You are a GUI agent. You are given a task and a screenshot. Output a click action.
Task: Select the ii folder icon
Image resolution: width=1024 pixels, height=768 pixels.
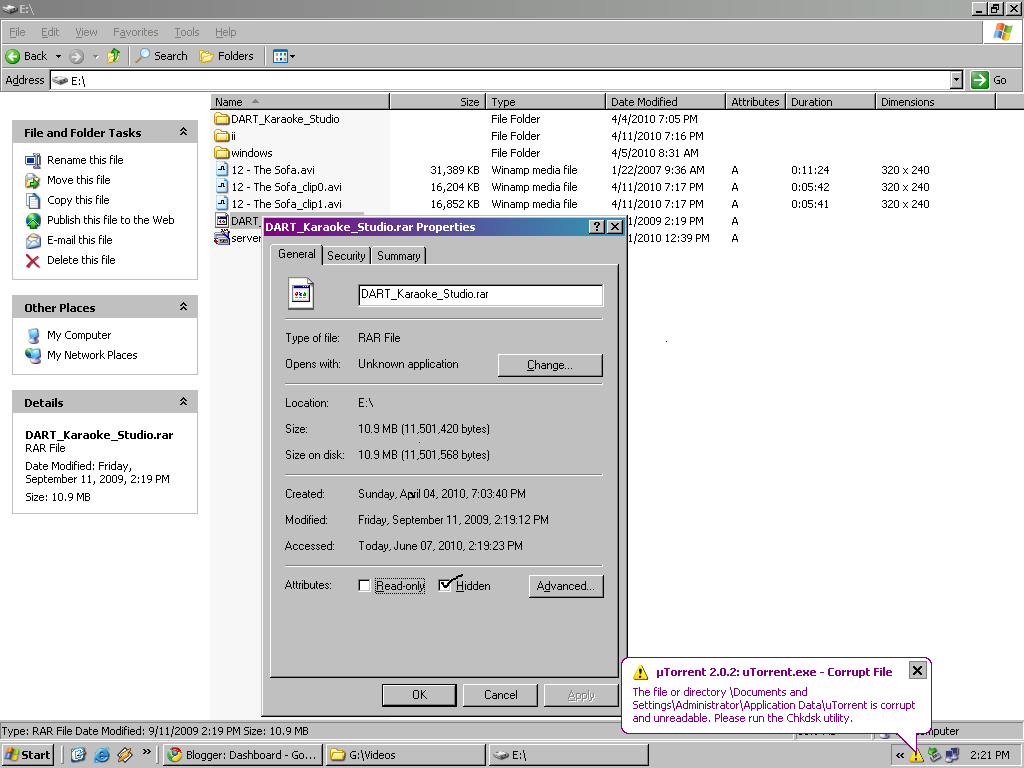click(222, 136)
